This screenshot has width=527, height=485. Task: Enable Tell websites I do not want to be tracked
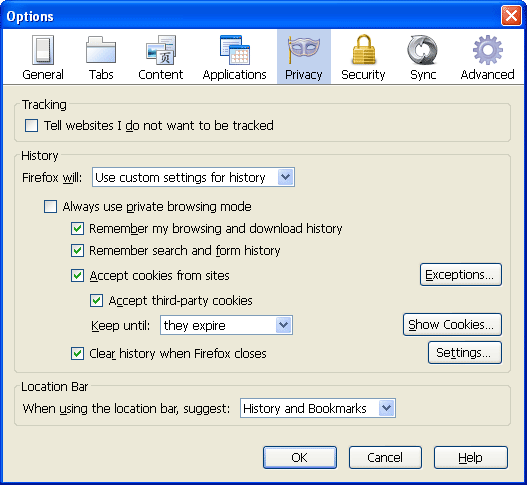click(x=31, y=126)
